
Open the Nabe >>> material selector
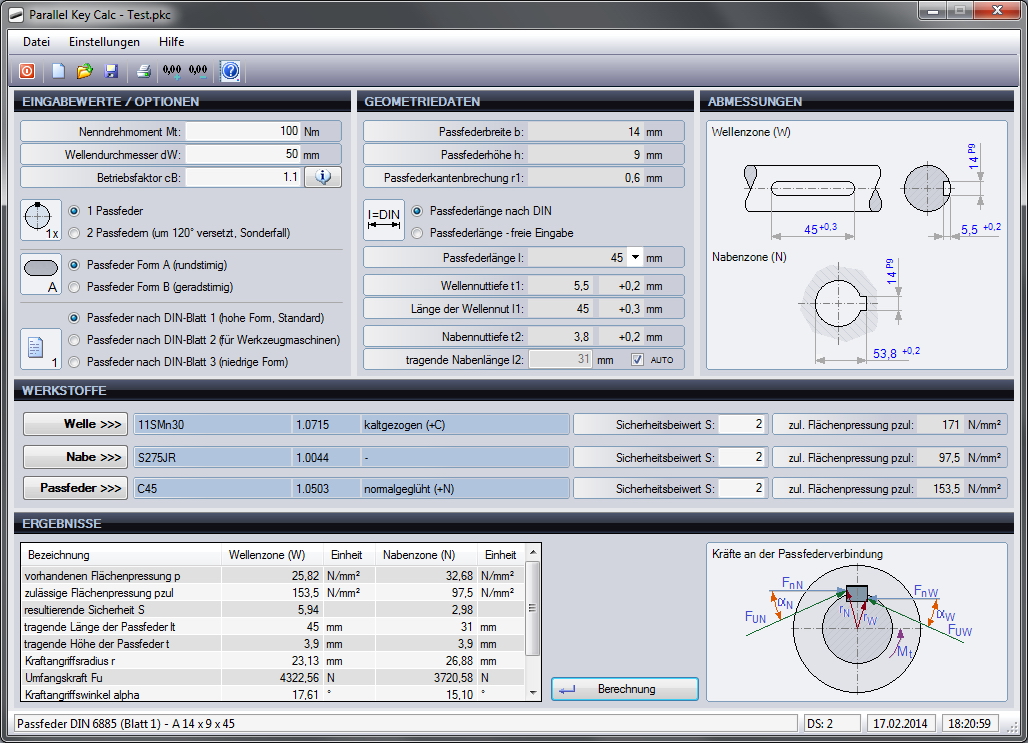click(76, 457)
